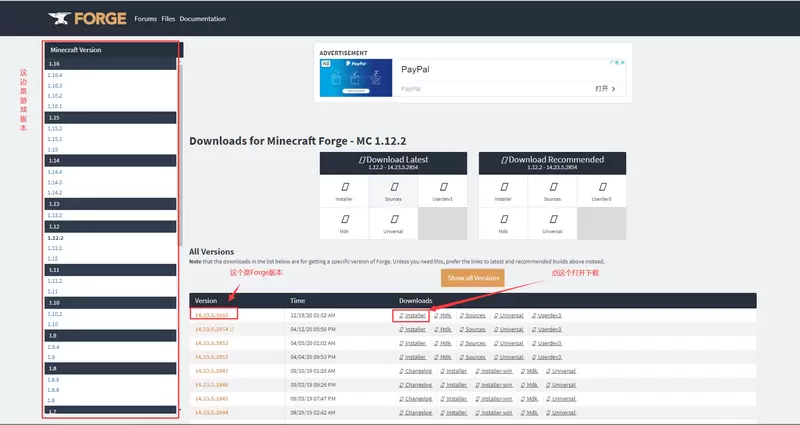
Task: Click Installer-win link for 14.23.5.2846
Action: [494, 385]
